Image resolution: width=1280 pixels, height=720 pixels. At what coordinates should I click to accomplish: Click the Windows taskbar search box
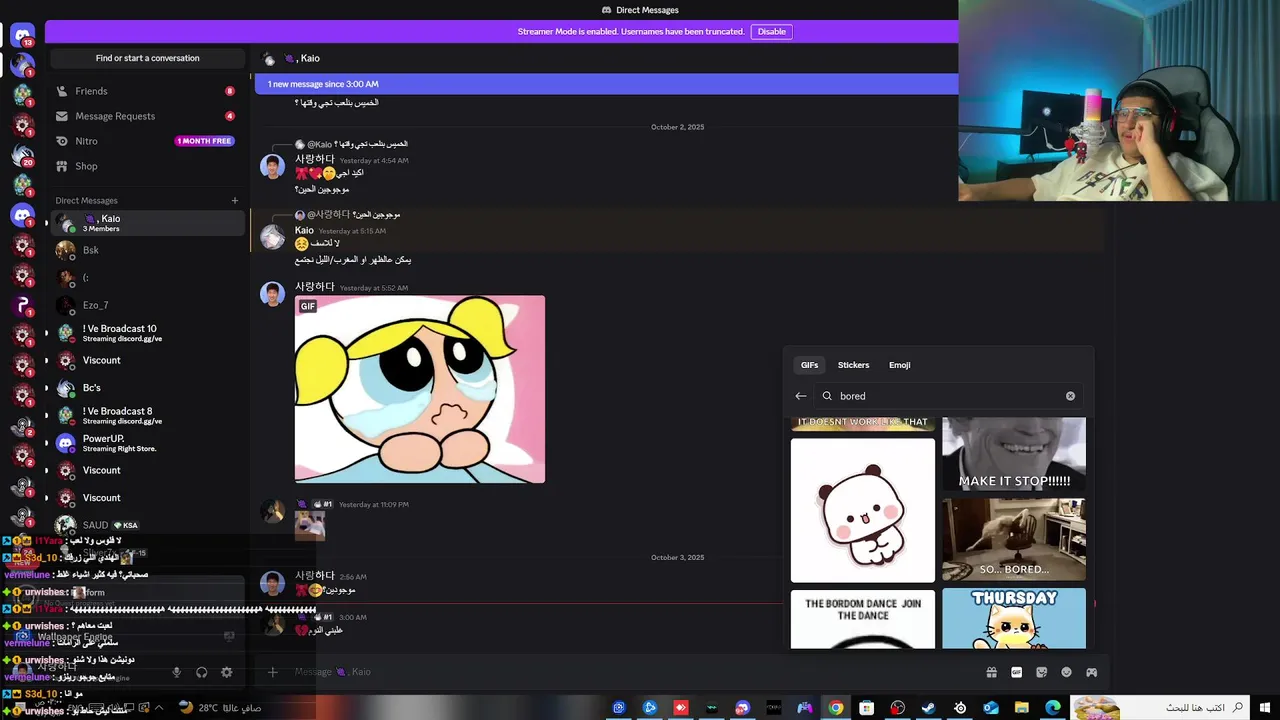(x=1159, y=708)
